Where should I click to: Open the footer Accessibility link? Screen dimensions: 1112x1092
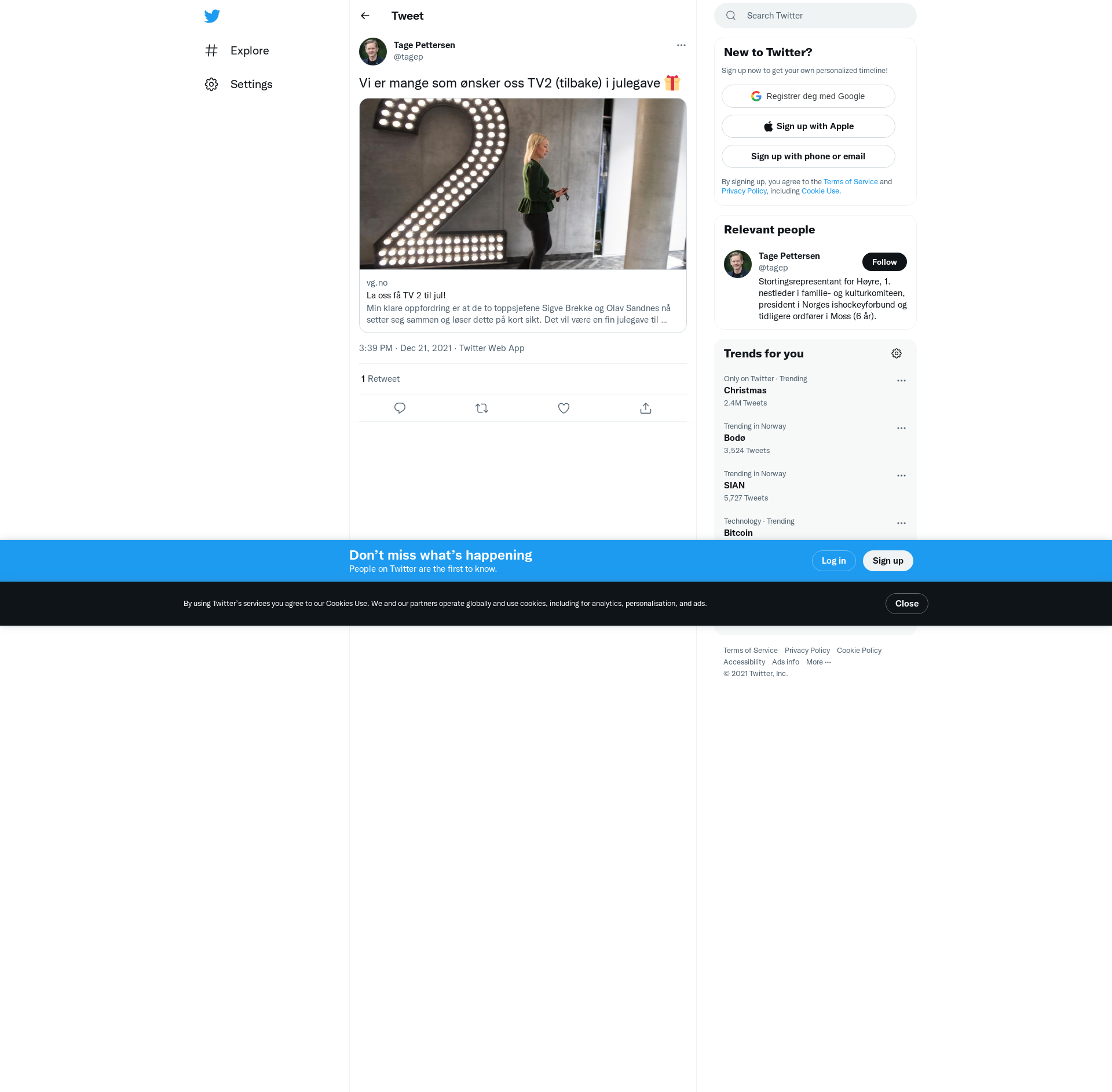click(744, 662)
